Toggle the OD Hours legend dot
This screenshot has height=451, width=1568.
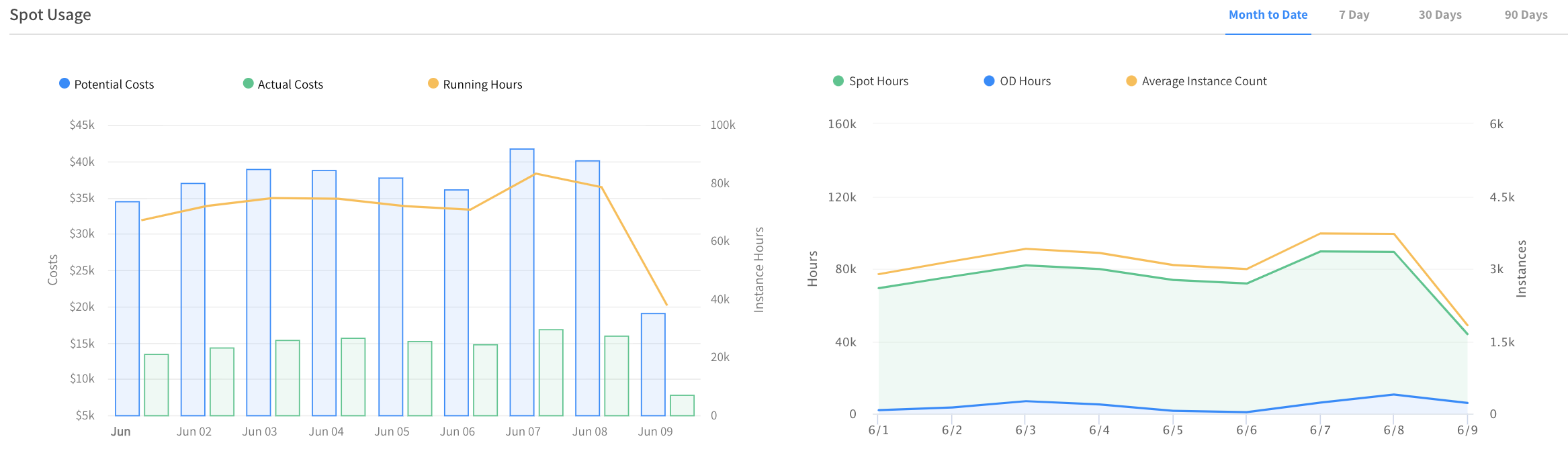coord(989,81)
